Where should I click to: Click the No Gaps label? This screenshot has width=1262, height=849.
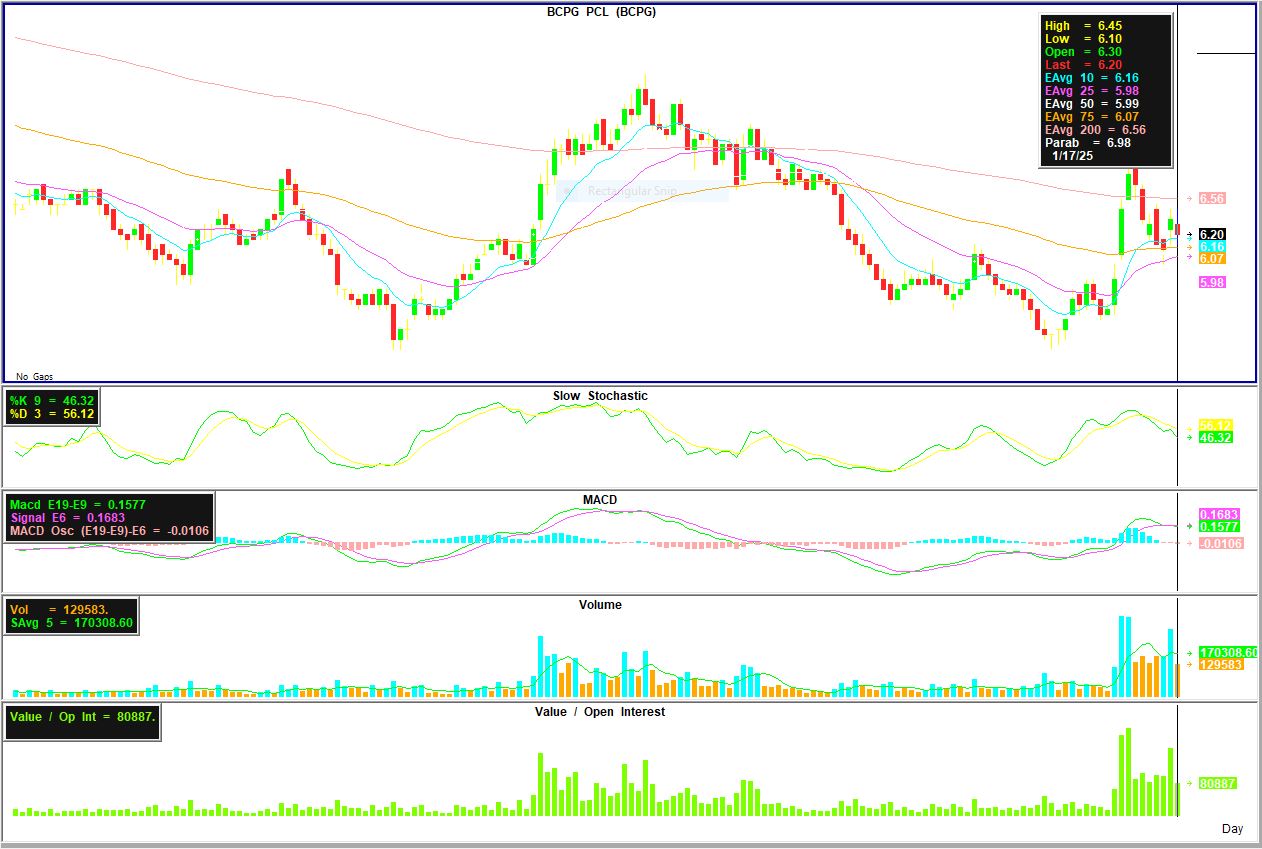(35, 377)
